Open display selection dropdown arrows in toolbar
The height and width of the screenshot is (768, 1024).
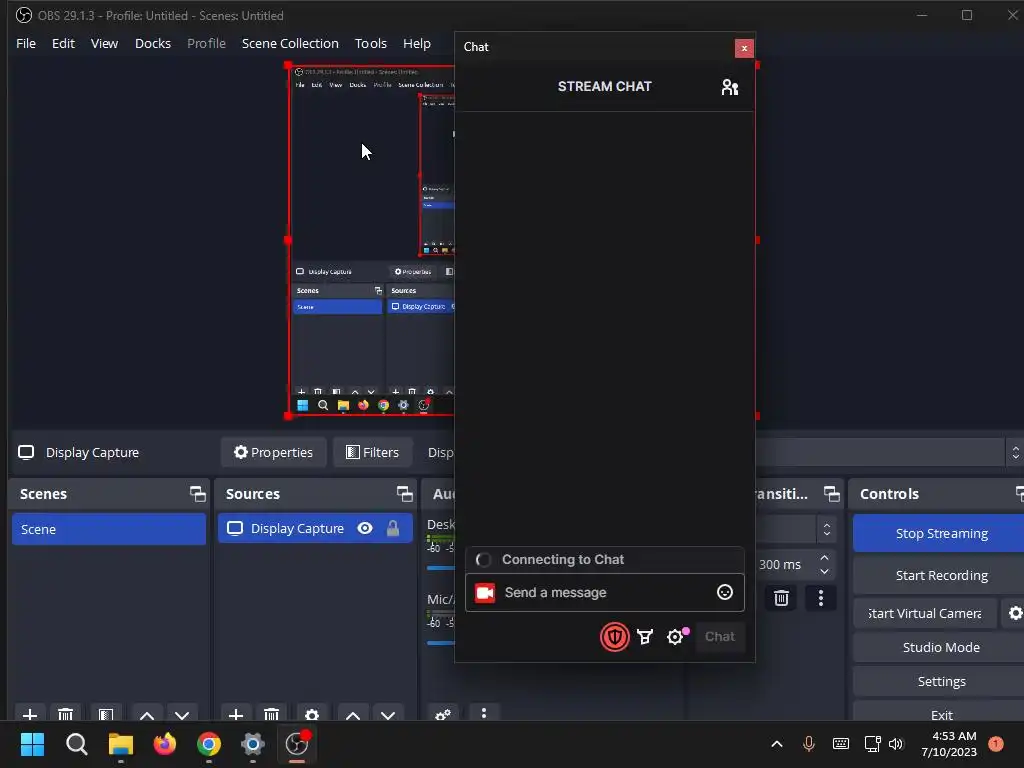point(1015,452)
